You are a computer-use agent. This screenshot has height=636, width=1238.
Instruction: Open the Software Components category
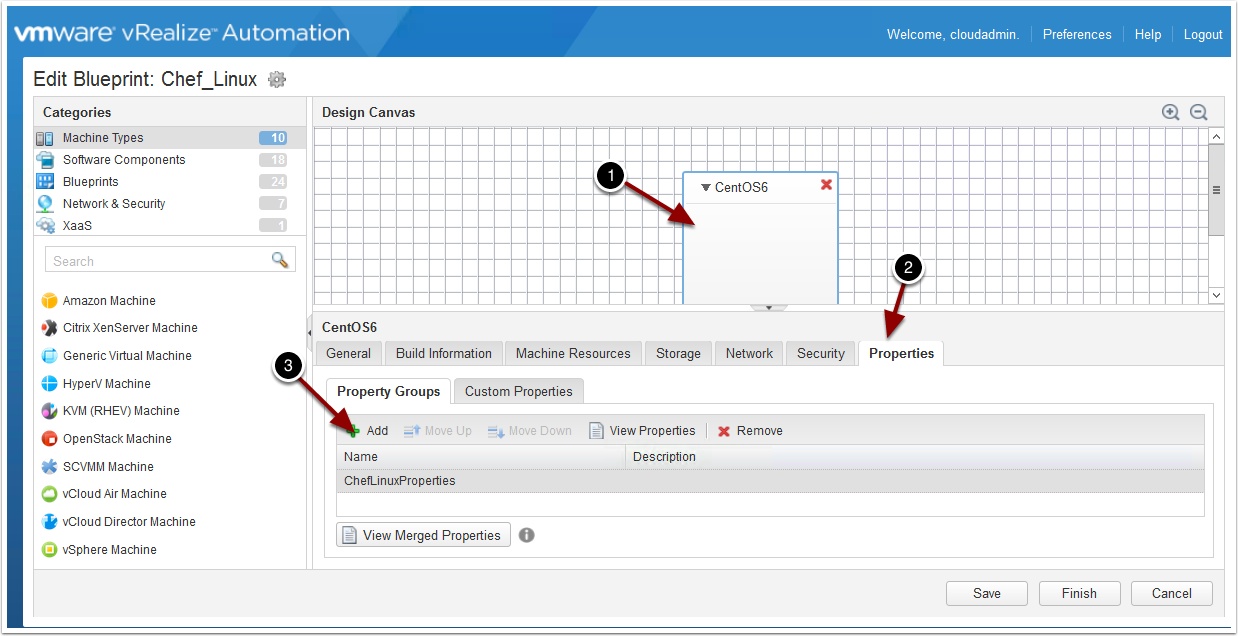pyautogui.click(x=170, y=160)
